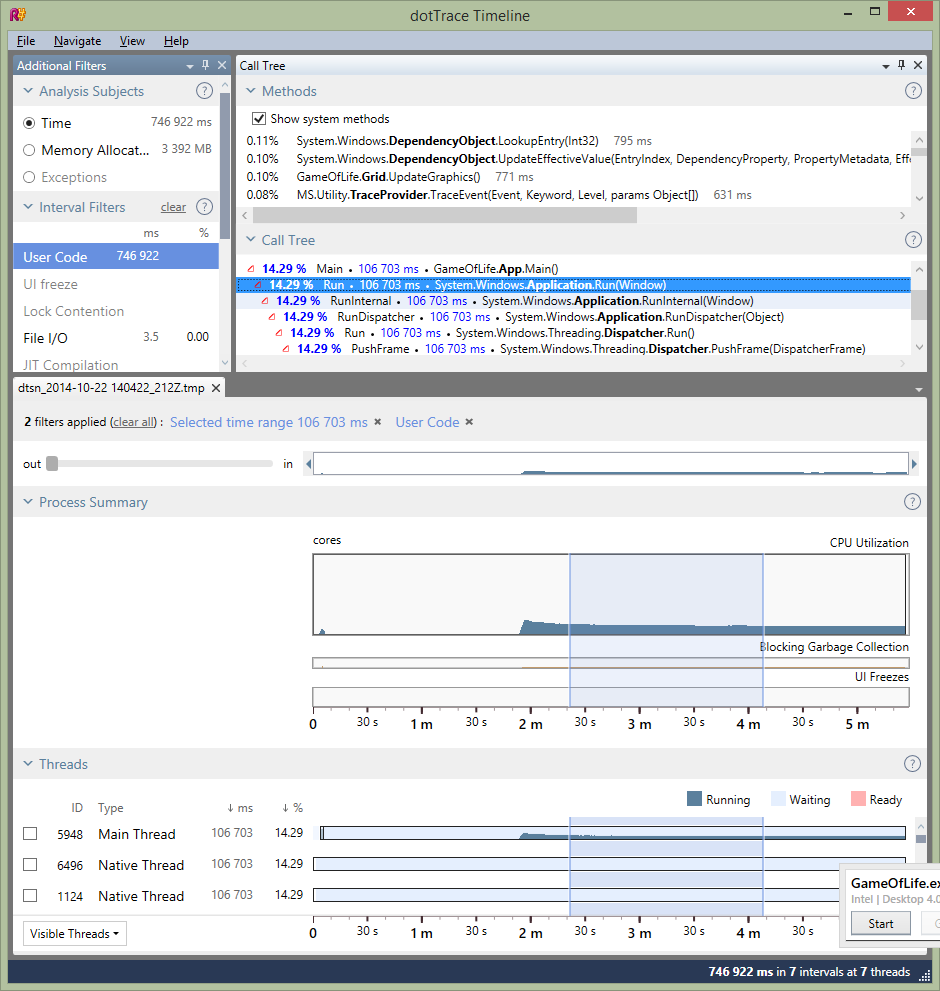Viewport: 940px width, 991px height.
Task: Select the User Code interval filter
Action: coord(116,257)
